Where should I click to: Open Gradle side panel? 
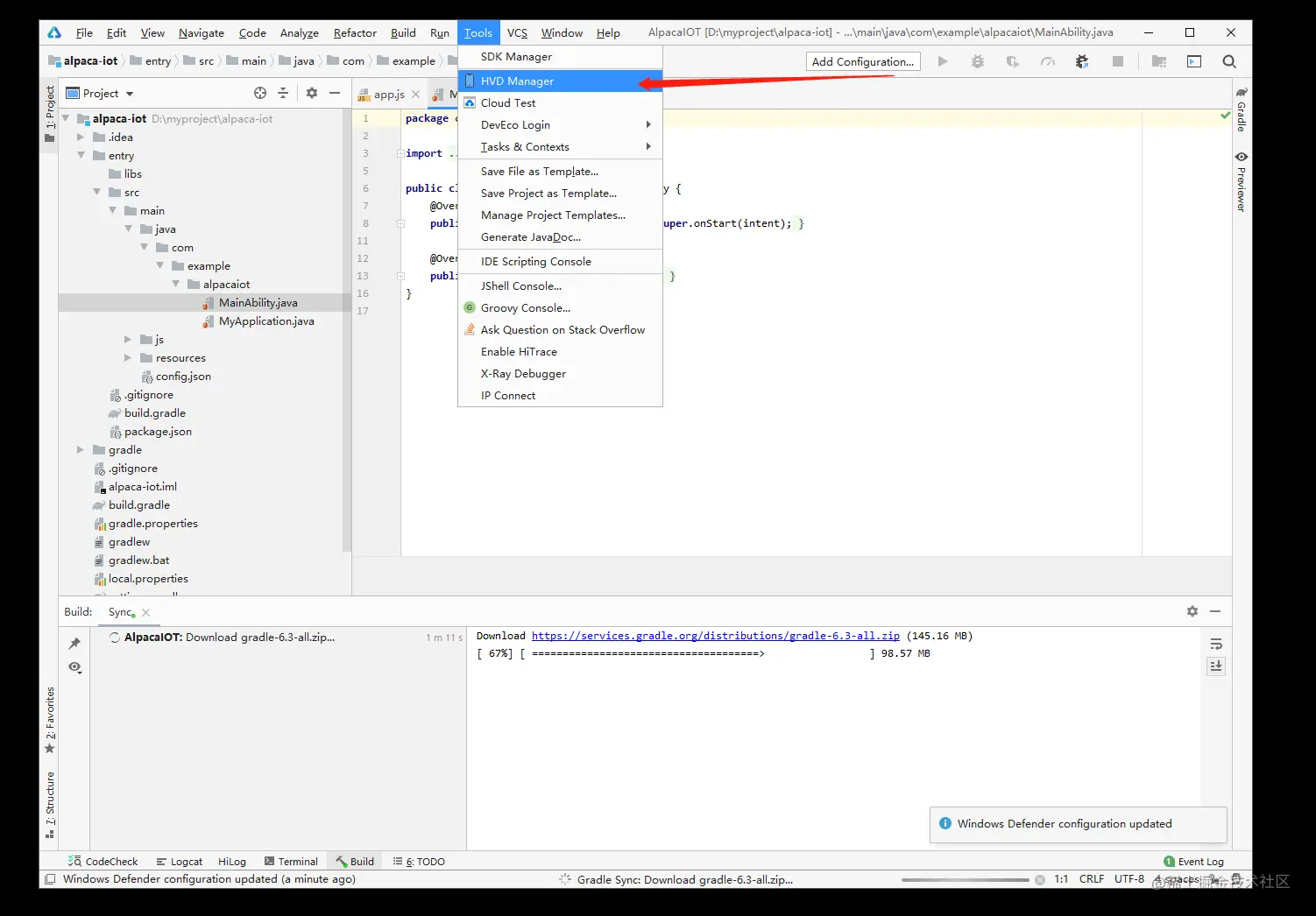point(1242,109)
